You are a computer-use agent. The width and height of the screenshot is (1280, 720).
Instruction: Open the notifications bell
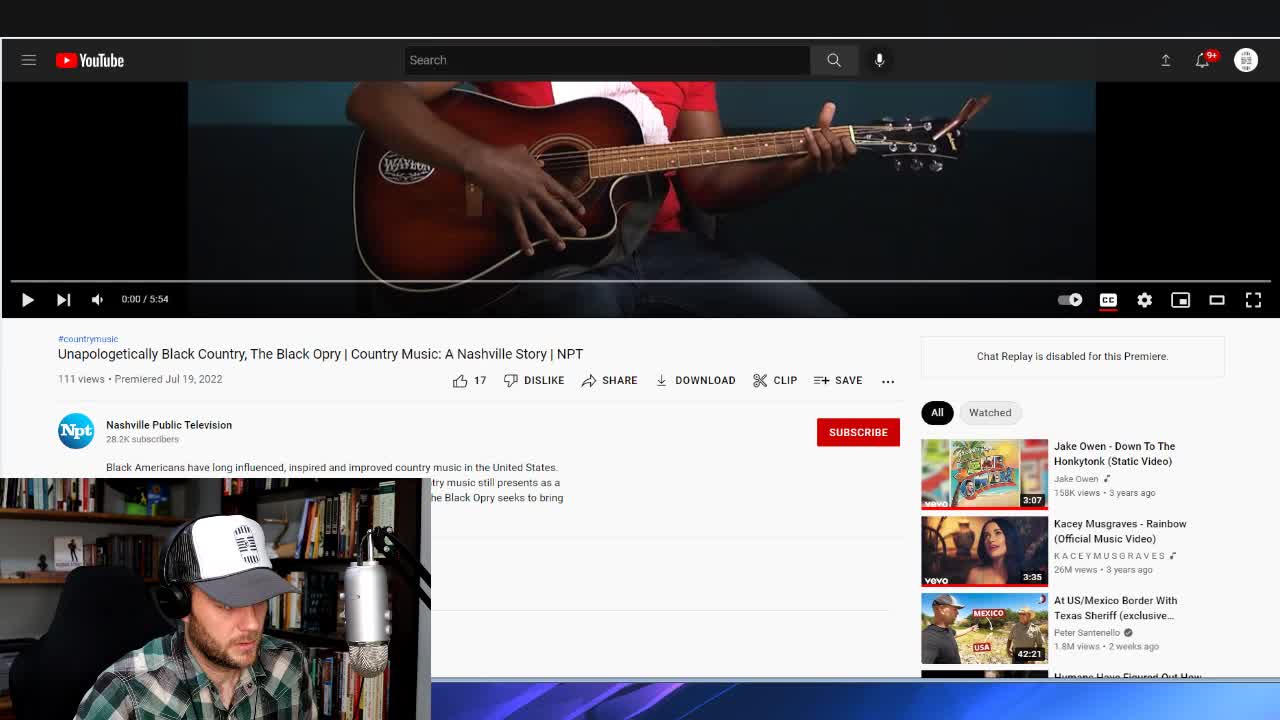(x=1204, y=60)
